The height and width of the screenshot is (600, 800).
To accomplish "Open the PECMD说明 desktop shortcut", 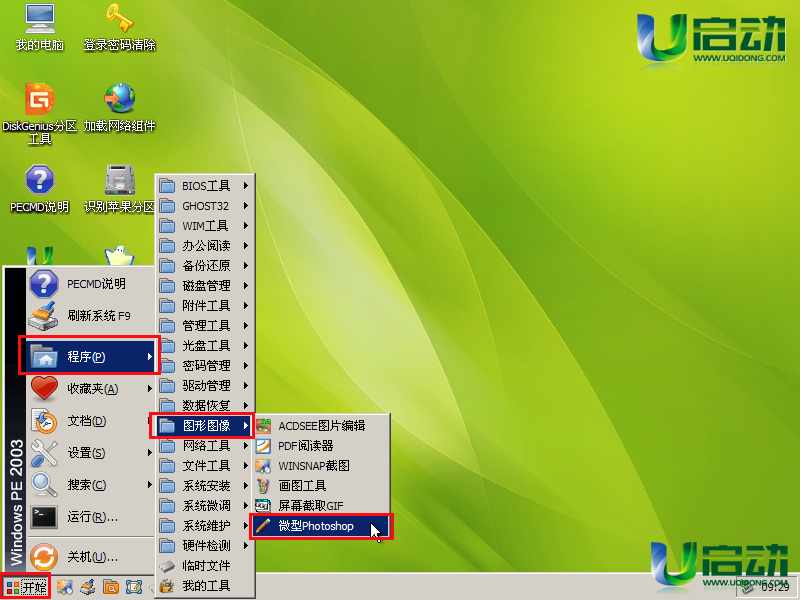I will (x=39, y=189).
